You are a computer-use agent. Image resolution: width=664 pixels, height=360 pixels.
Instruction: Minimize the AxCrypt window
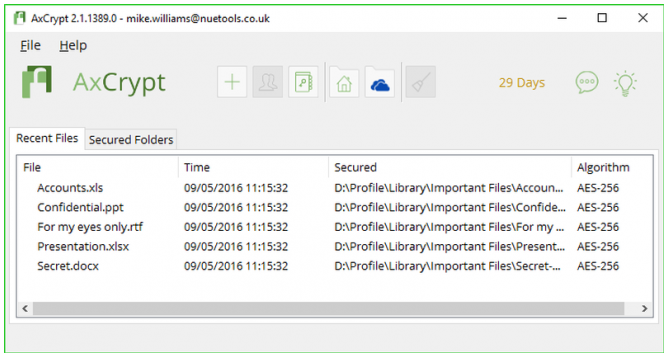click(x=562, y=18)
